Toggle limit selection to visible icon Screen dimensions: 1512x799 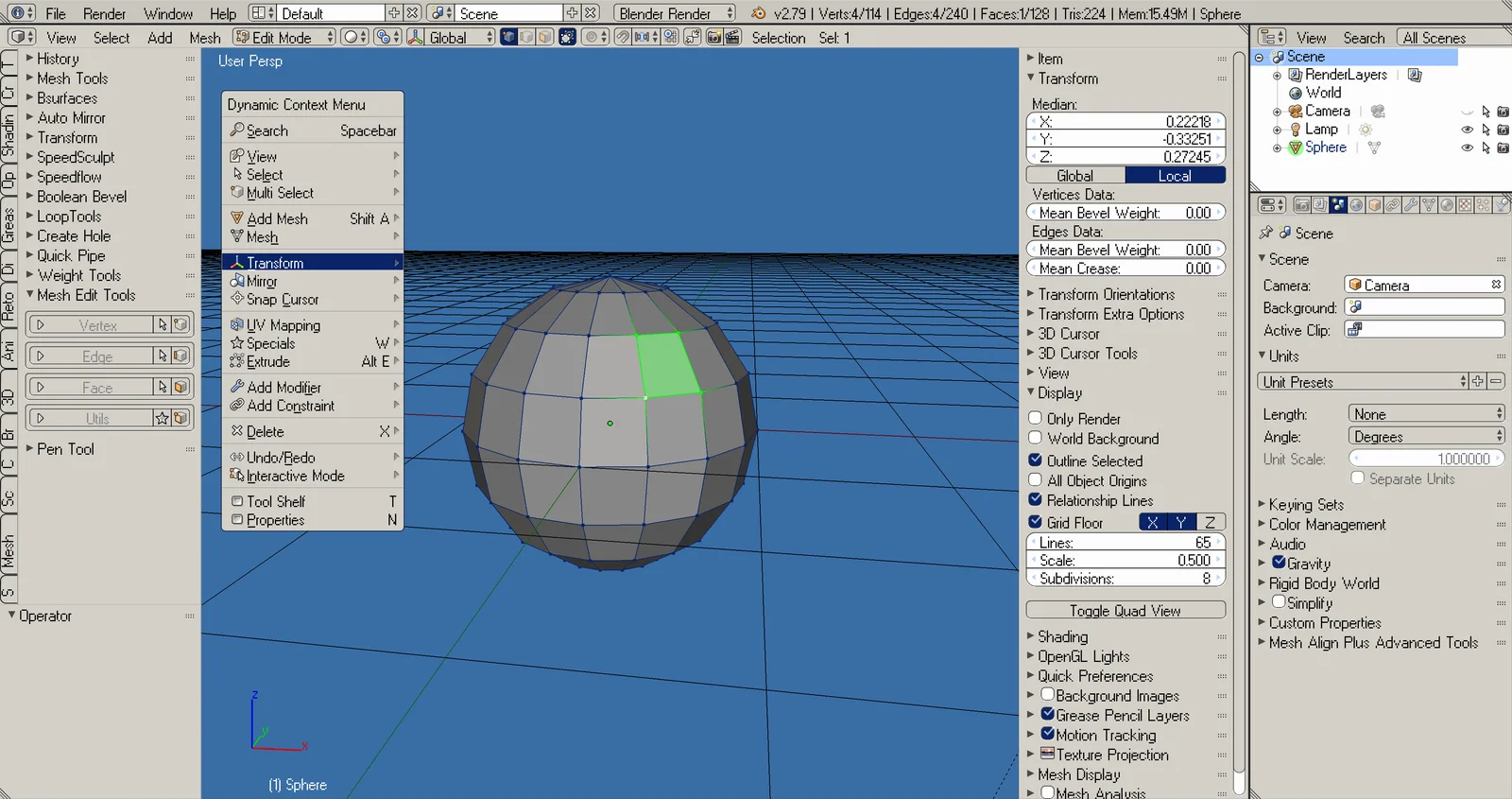pyautogui.click(x=567, y=38)
